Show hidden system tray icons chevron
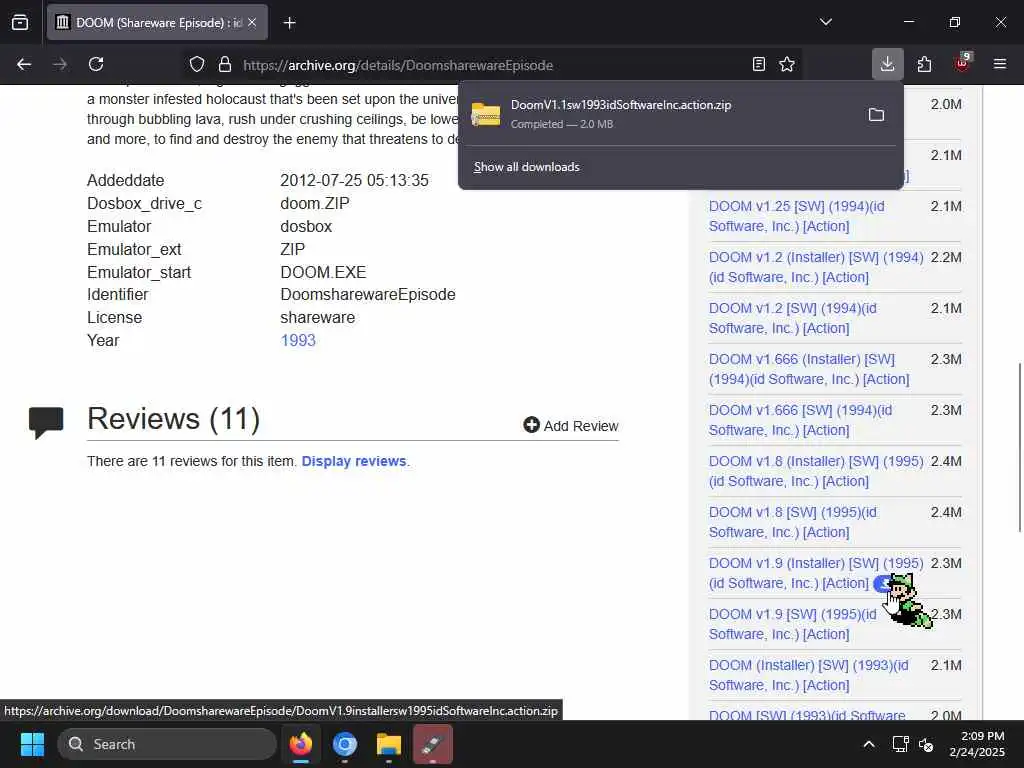The width and height of the screenshot is (1024, 768). pos(869,744)
